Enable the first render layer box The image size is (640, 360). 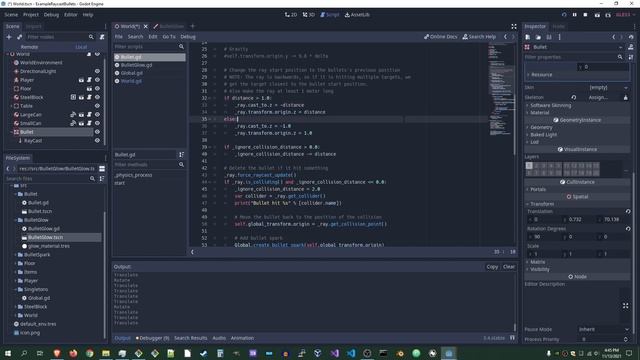(529, 166)
